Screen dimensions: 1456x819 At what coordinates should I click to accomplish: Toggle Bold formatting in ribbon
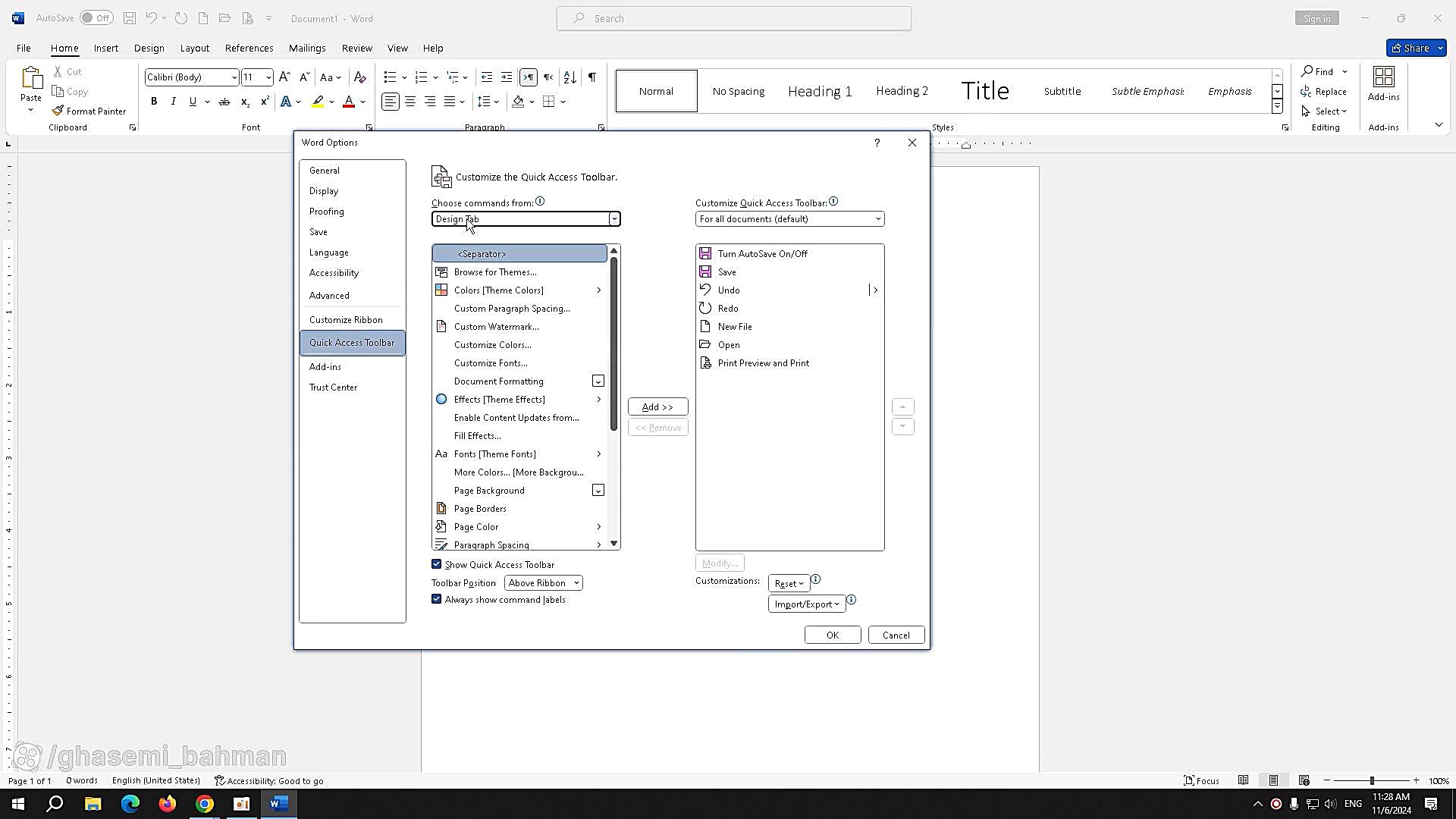point(154,102)
